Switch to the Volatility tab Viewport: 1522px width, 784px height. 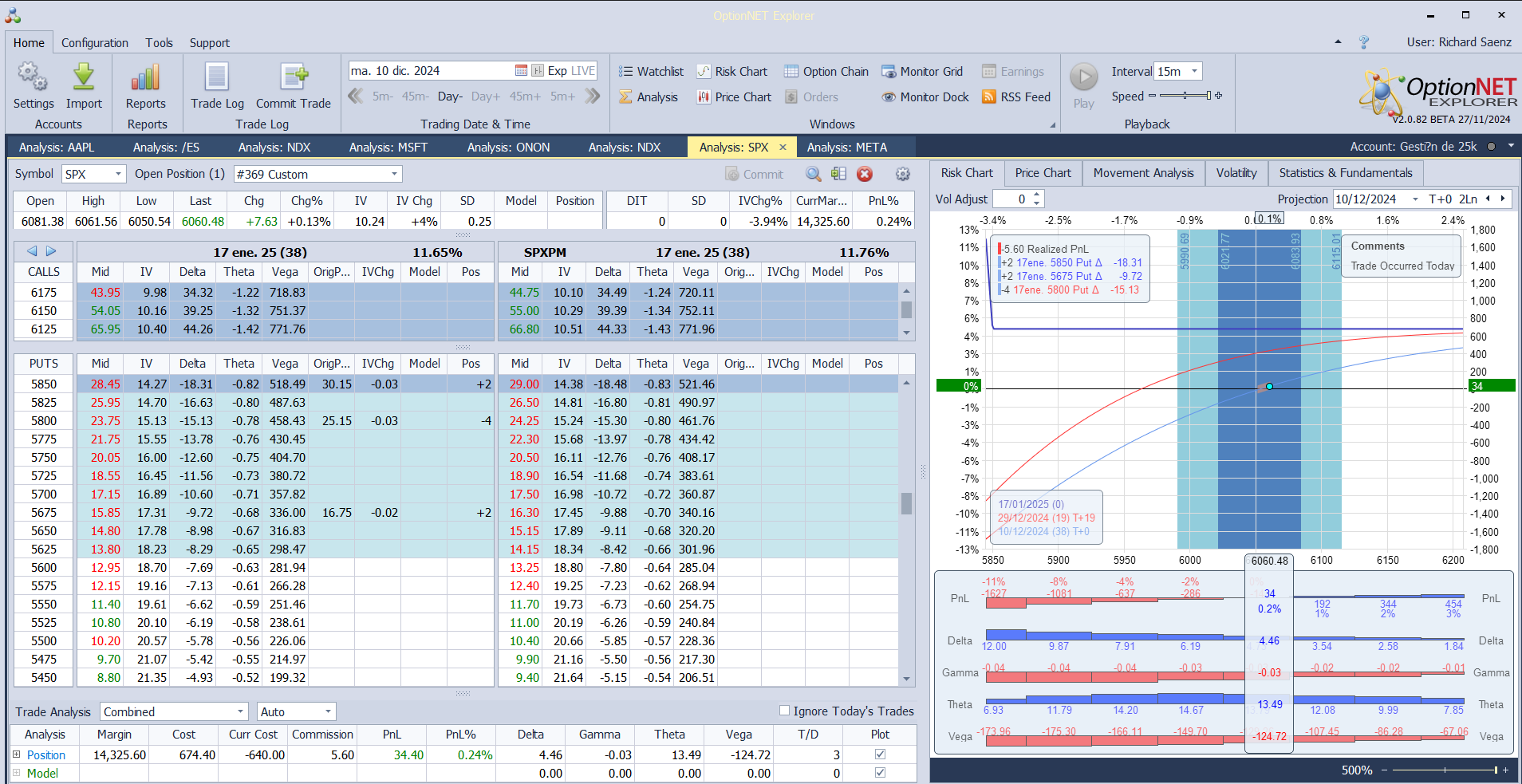[1236, 173]
